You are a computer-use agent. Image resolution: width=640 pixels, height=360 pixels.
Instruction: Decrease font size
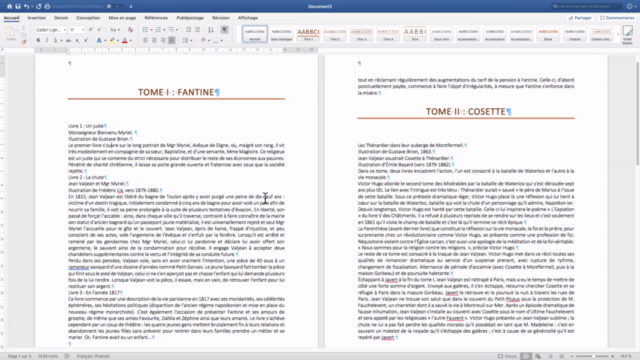99,30
